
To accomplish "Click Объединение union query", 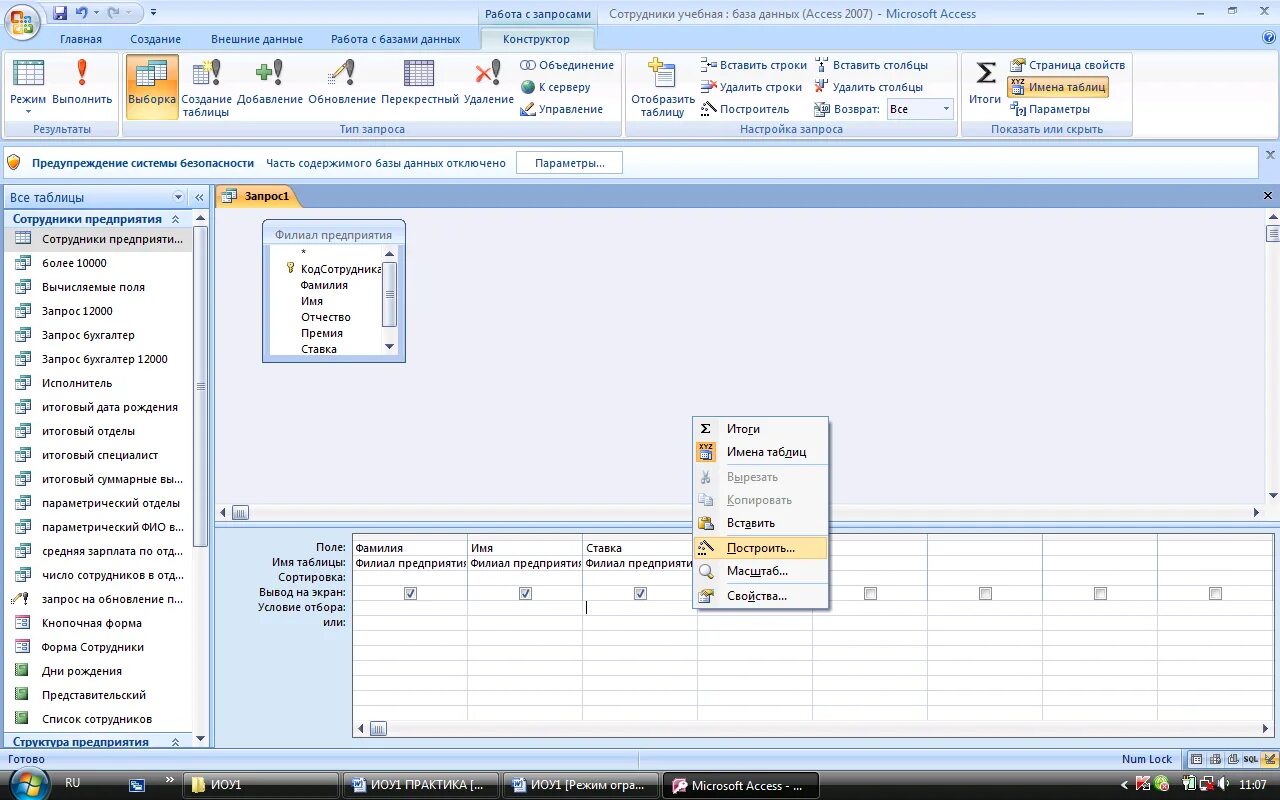I will tap(567, 65).
